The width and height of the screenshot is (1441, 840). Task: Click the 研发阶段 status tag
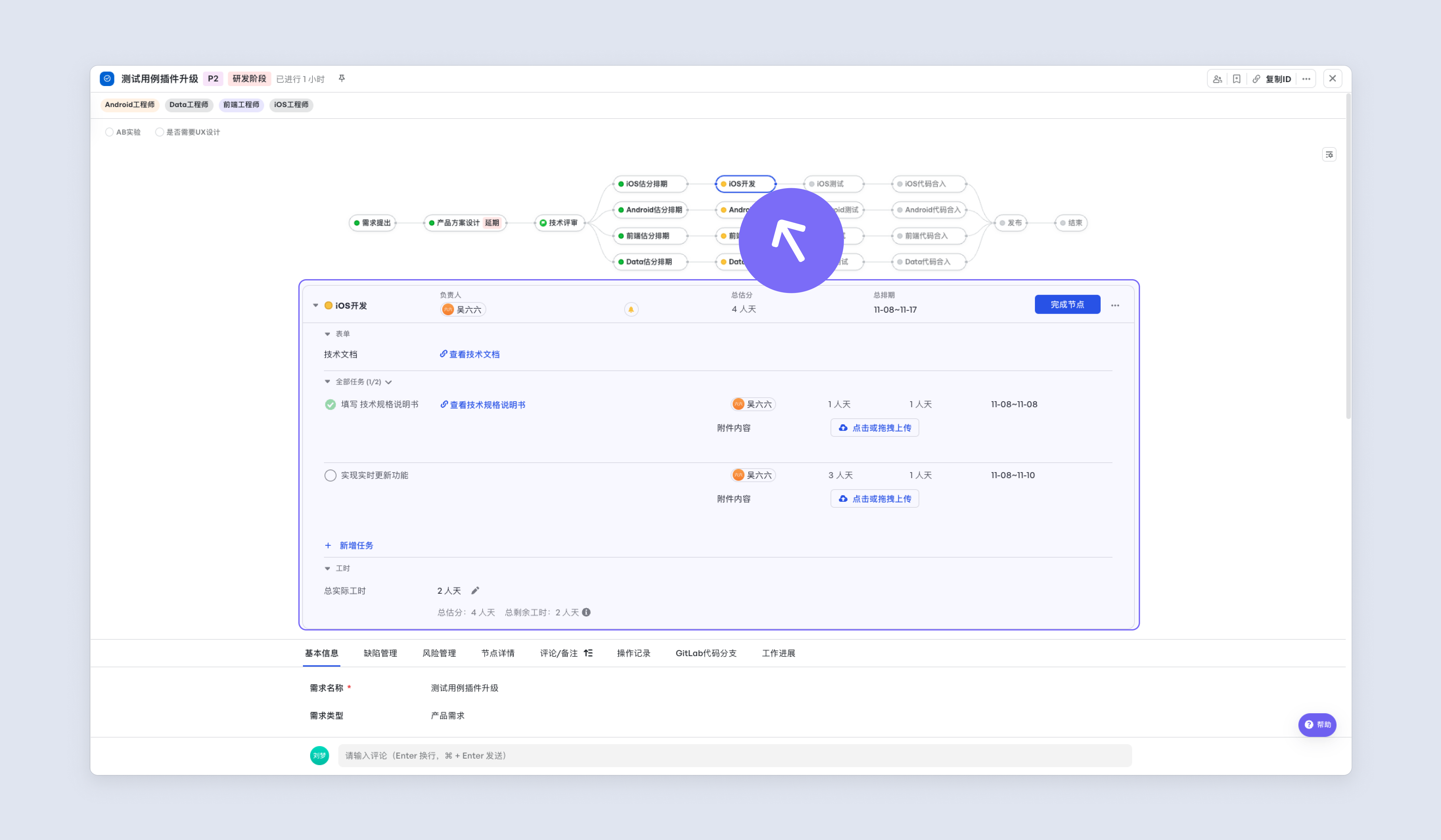pos(249,78)
